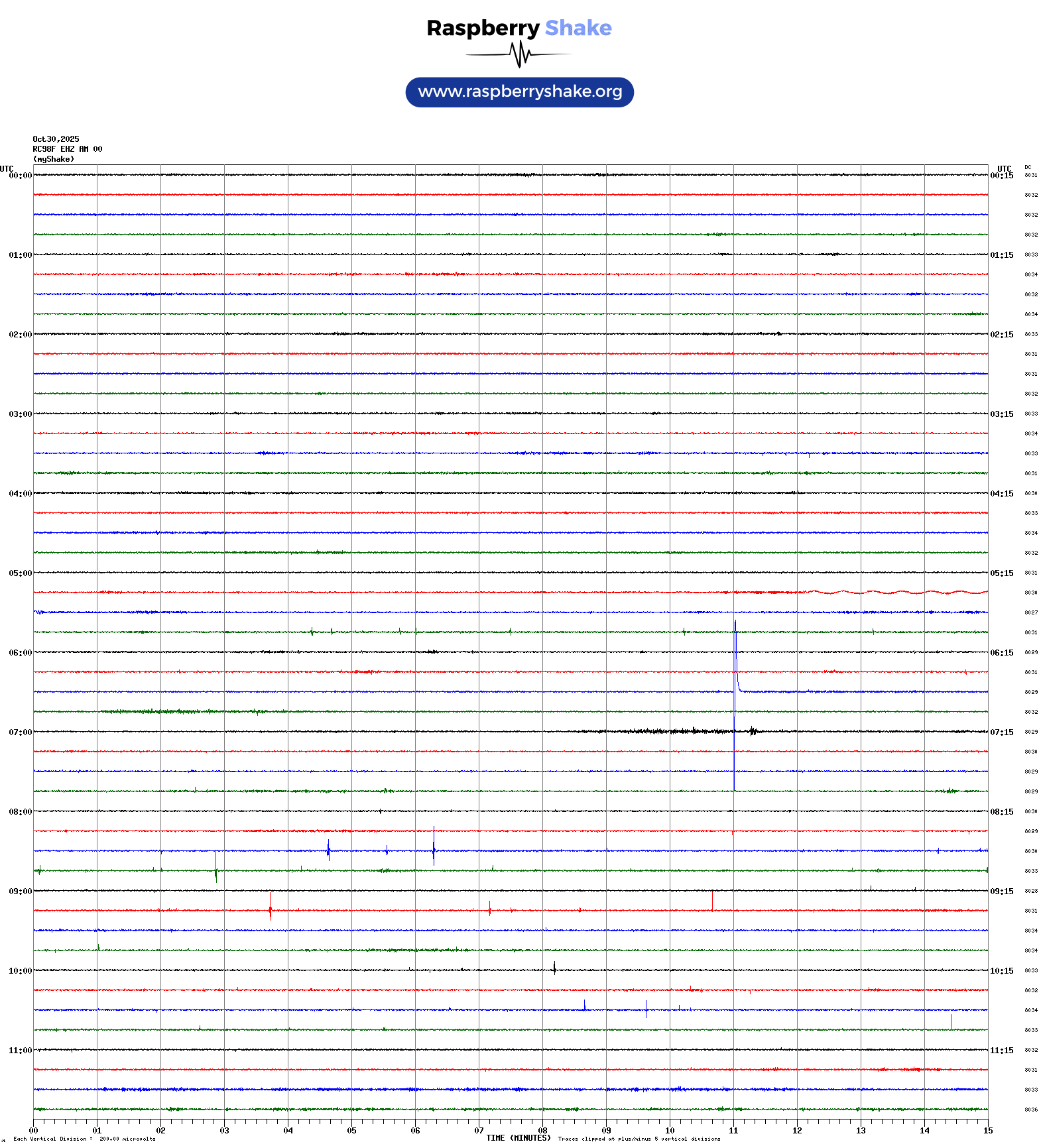
Task: Click the RC98F EHZ AM 00 station label
Action: pyautogui.click(x=67, y=149)
